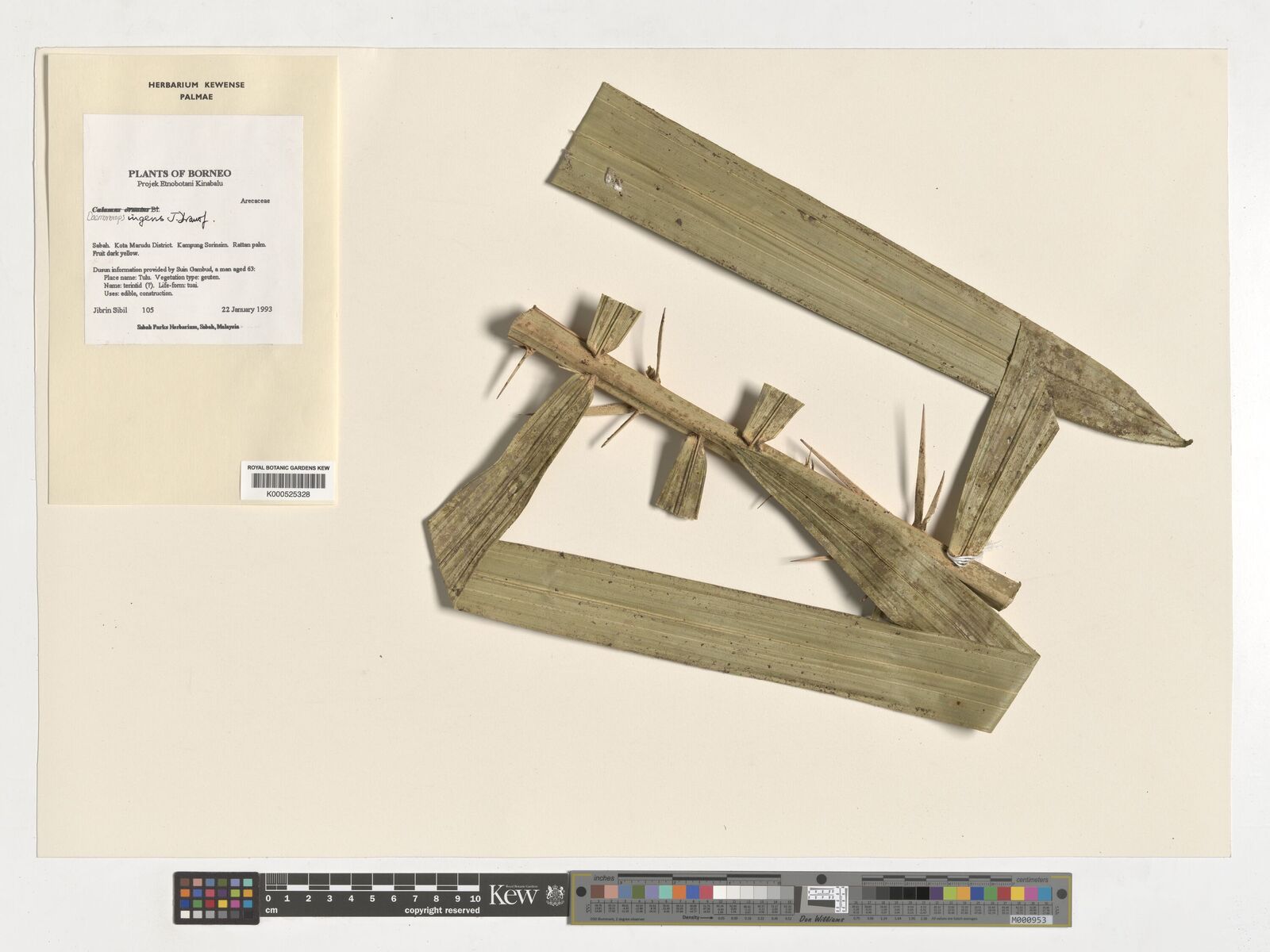Click the 'copyright reserved' text on ruler

point(442,910)
